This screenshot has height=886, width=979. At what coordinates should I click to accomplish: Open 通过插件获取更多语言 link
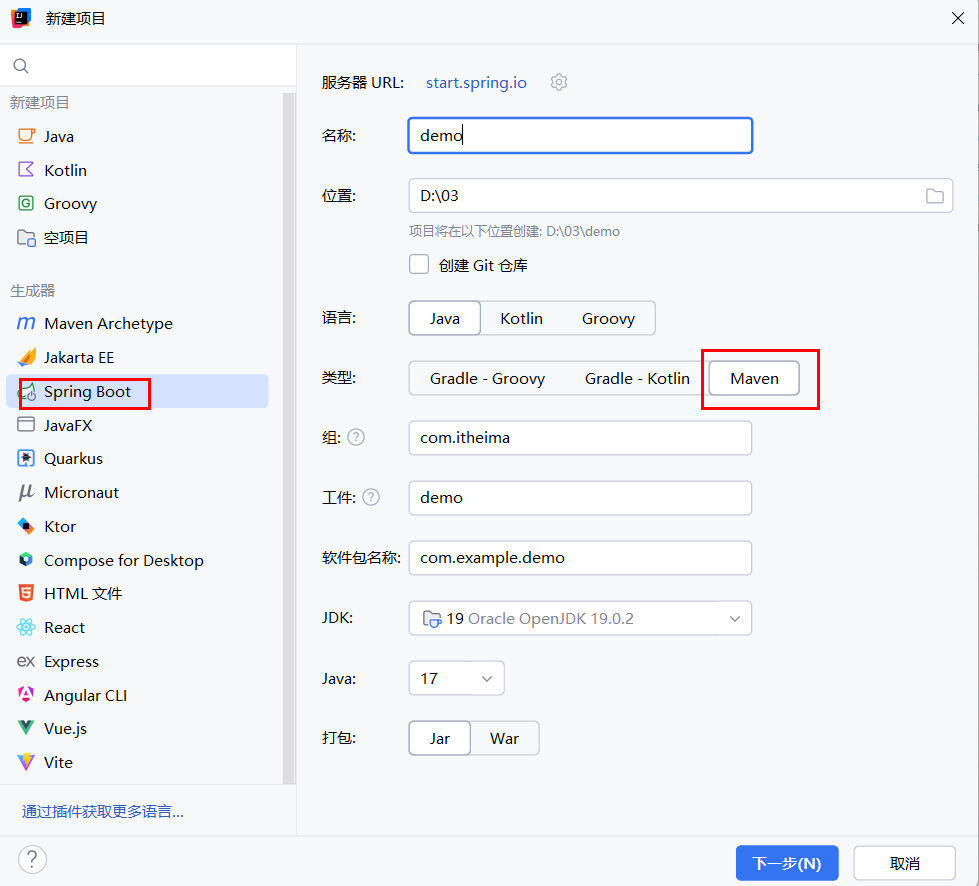[x=103, y=811]
